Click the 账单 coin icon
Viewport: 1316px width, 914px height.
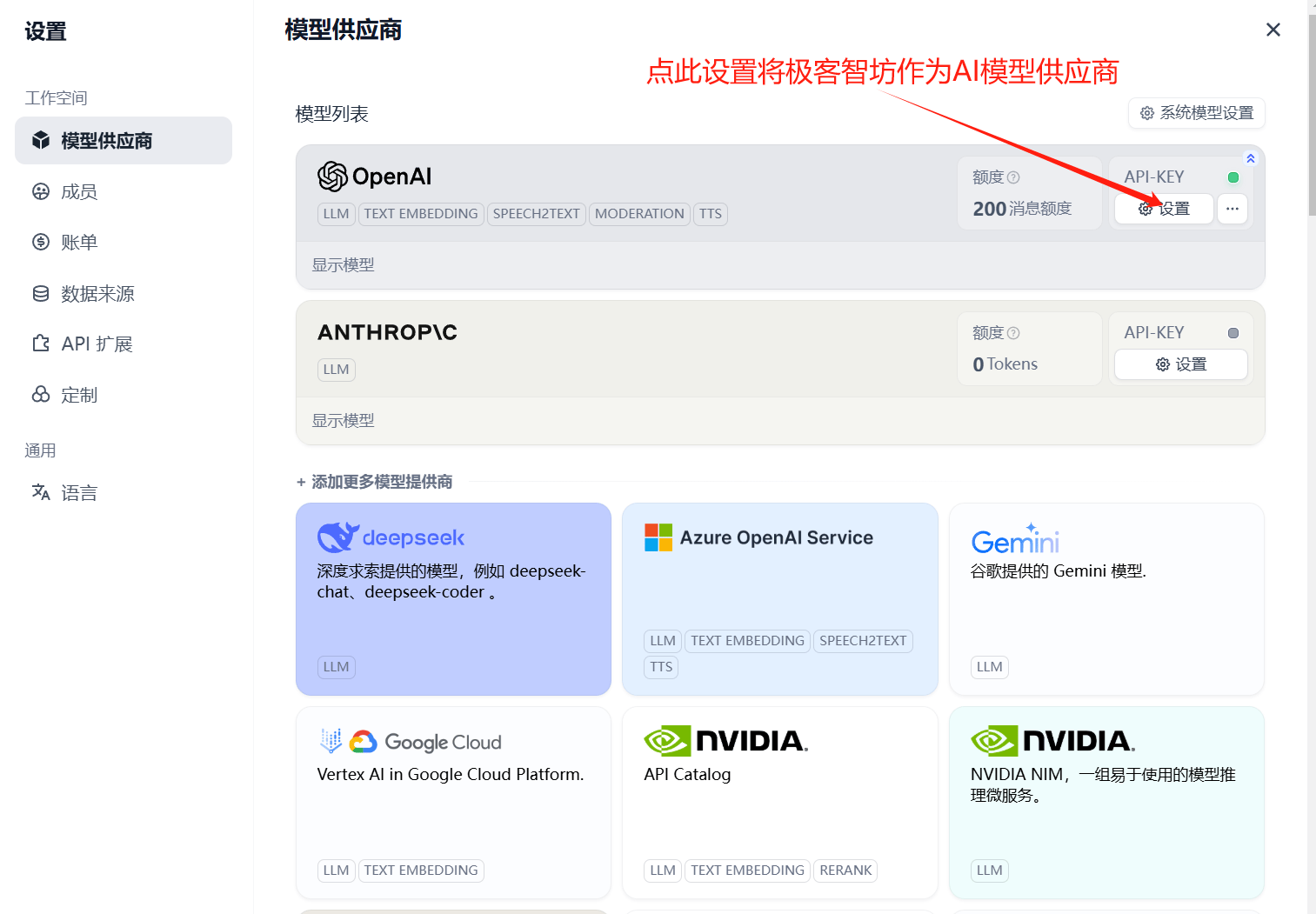[x=41, y=242]
